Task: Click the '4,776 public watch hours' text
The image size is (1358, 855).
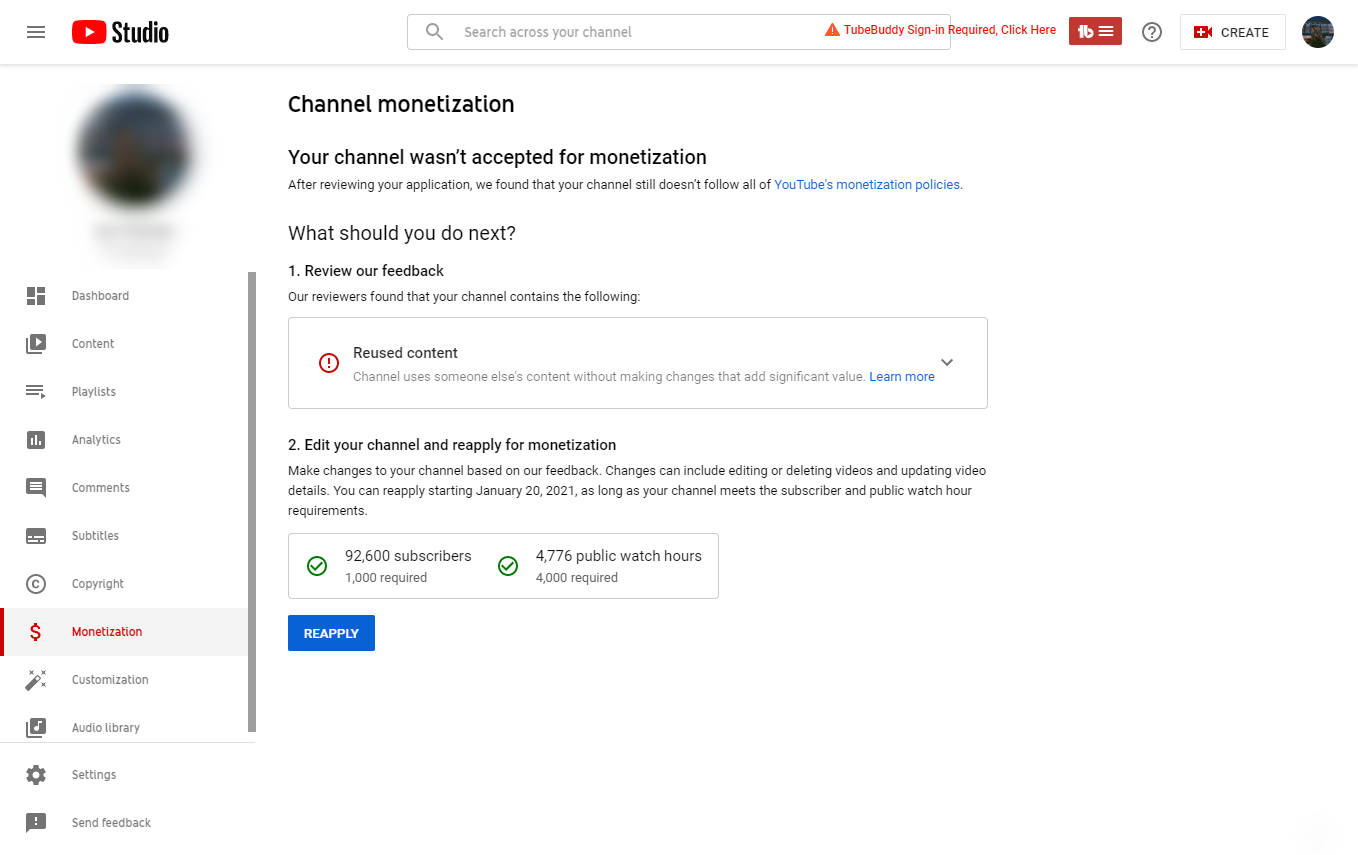Action: (x=619, y=556)
